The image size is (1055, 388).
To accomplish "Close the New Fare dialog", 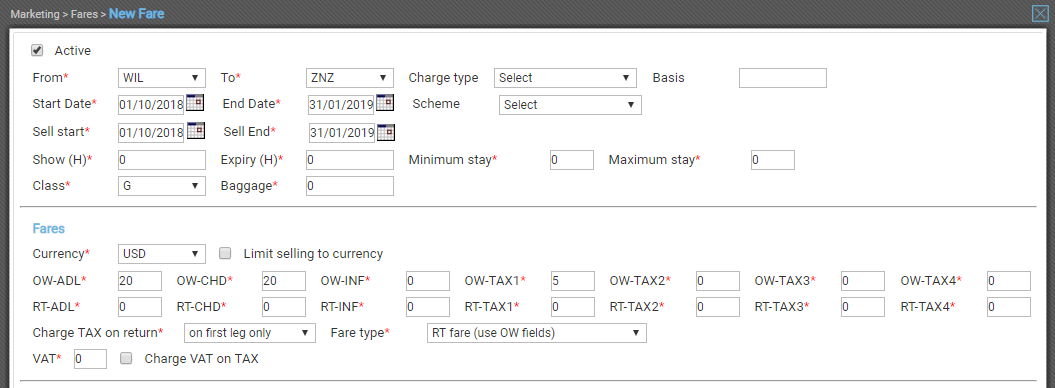I will point(1040,13).
